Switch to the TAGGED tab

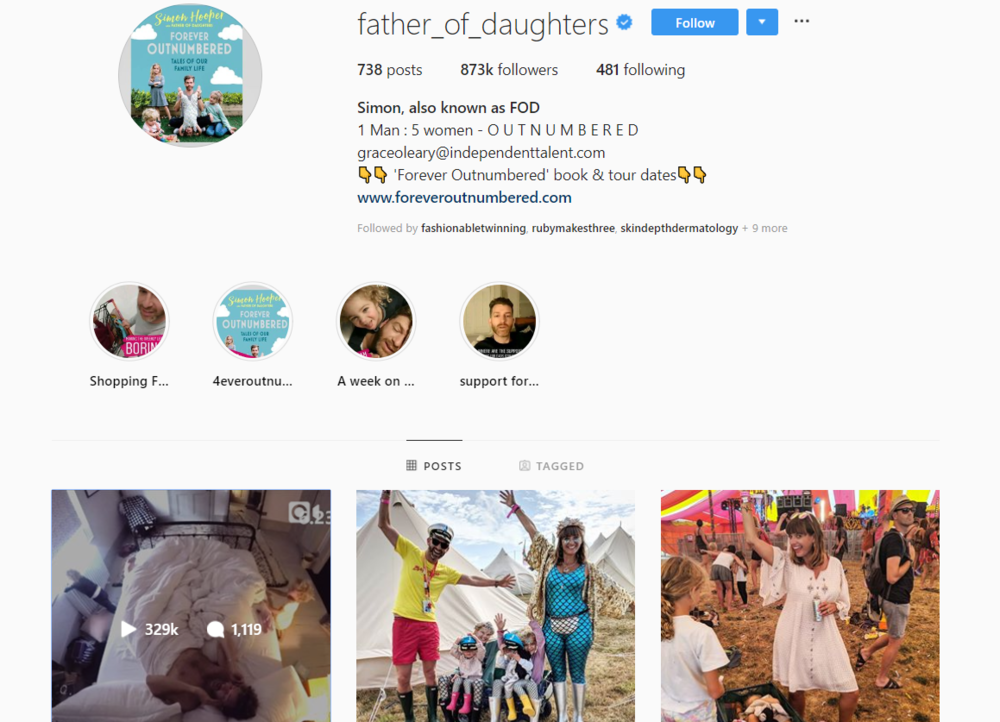click(552, 466)
